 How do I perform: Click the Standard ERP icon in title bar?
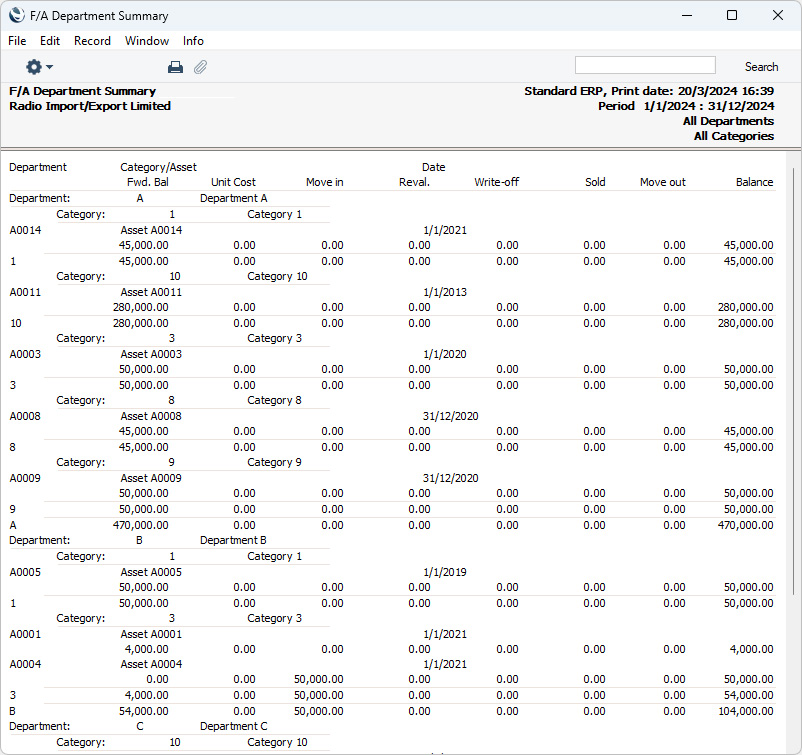point(16,15)
